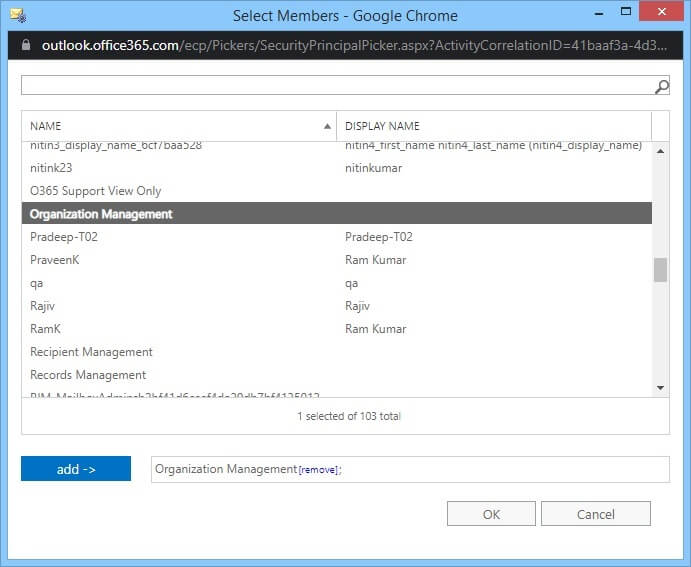Click the scrollbar down arrow
Viewport: 691px width, 567px height.
click(660, 388)
